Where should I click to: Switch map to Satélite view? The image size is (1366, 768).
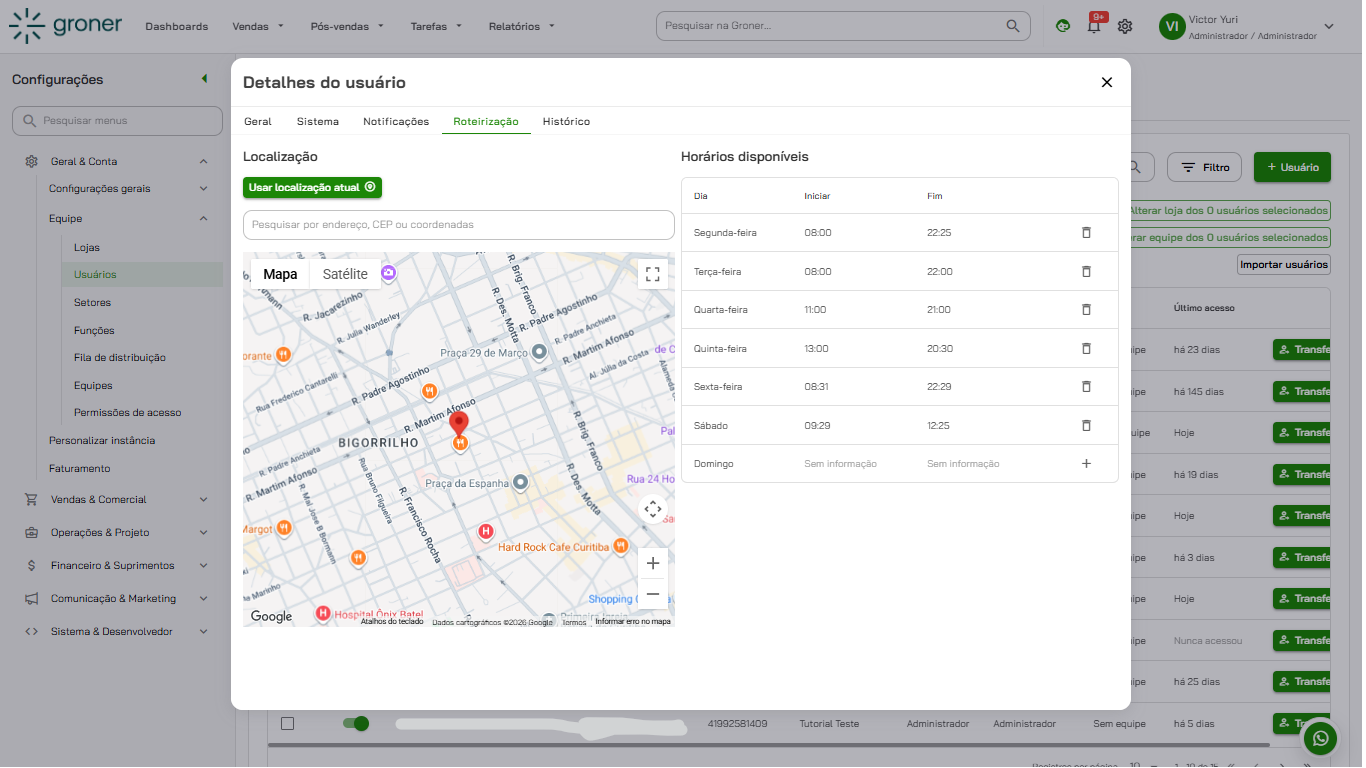click(345, 274)
